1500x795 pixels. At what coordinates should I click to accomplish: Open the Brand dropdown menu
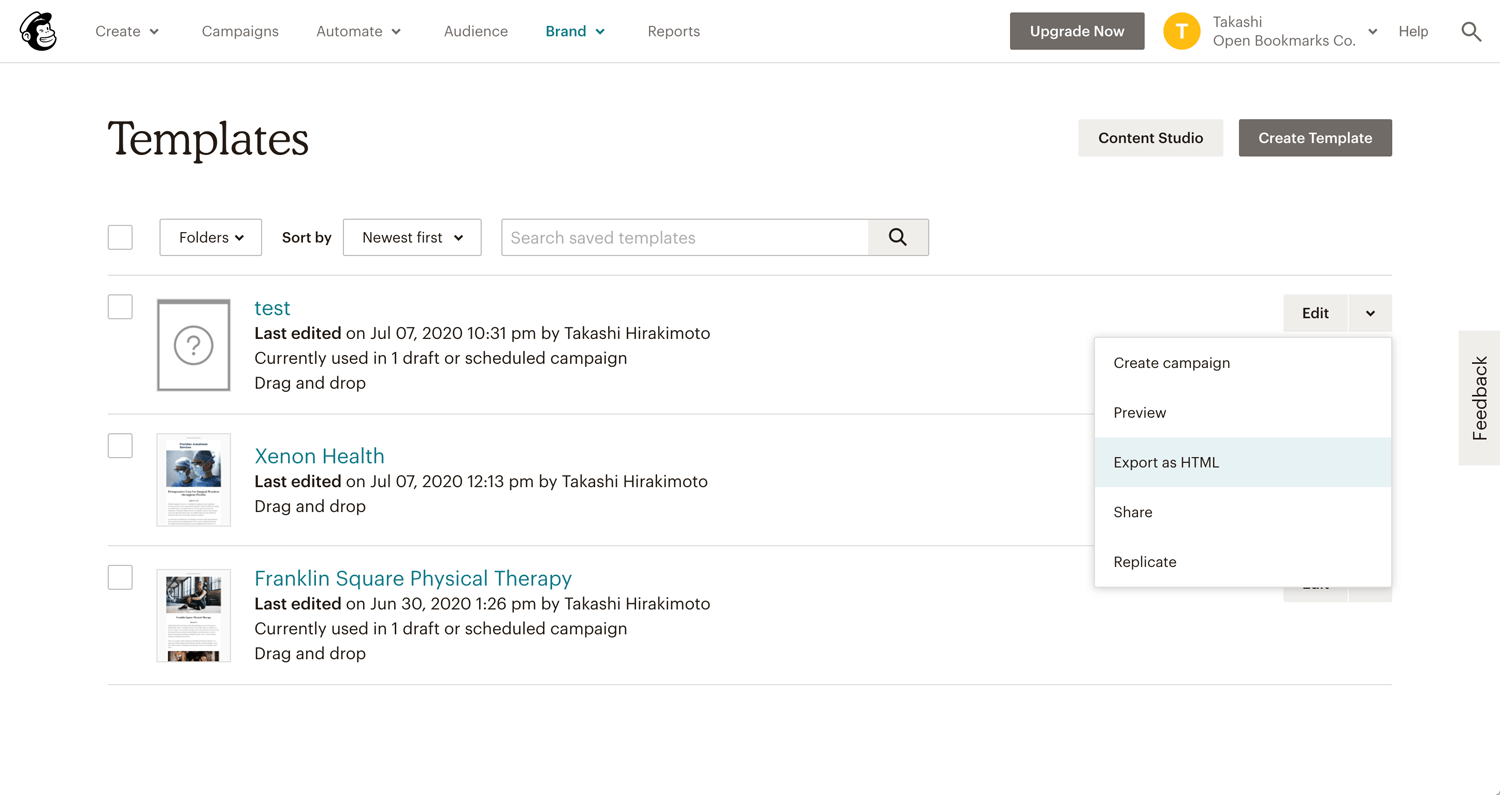point(575,31)
